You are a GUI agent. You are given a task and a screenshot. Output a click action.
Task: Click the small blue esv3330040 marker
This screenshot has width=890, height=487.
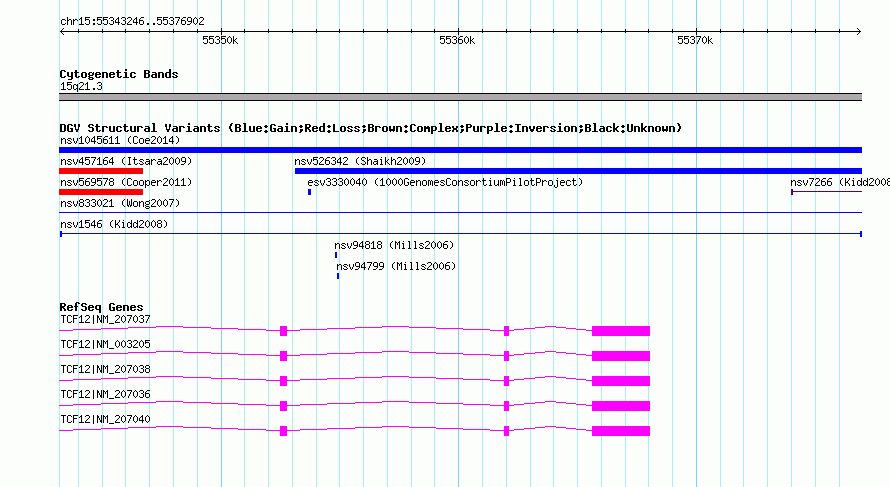309,192
